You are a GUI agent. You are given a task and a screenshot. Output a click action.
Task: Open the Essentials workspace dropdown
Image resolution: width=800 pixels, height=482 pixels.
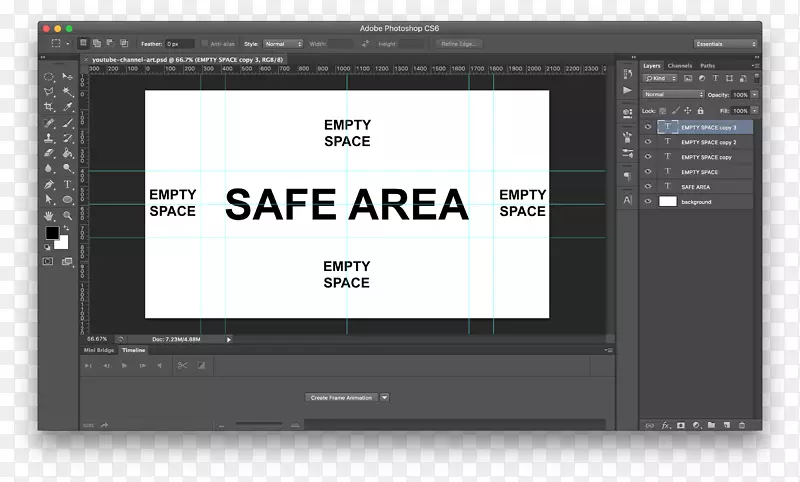[x=725, y=44]
